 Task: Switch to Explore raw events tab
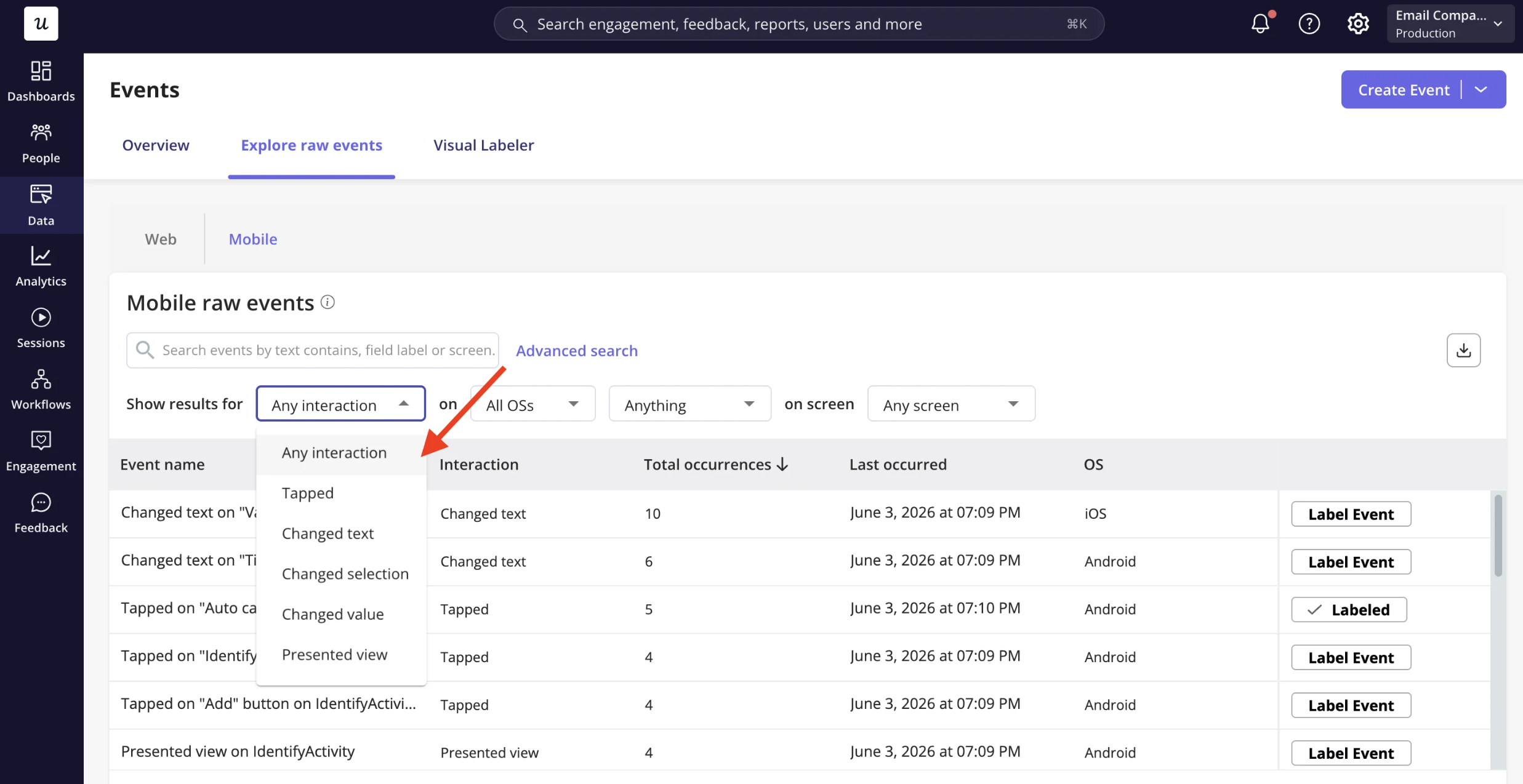311,145
